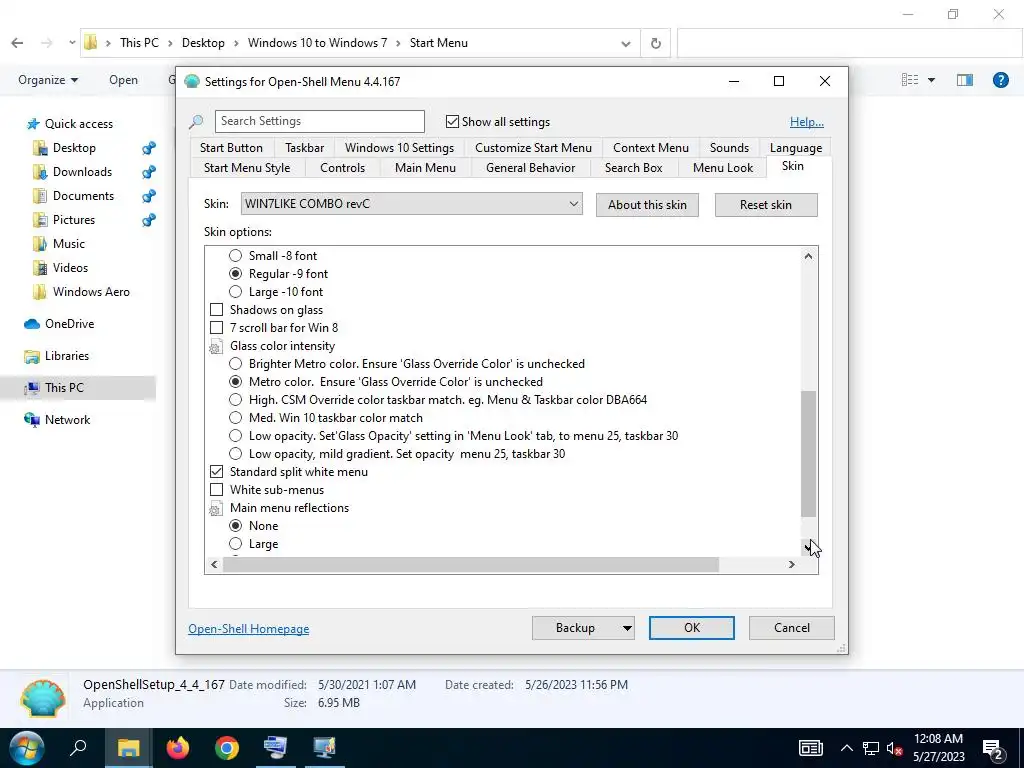Click the Open-Shell shell icon in title bar

191,82
